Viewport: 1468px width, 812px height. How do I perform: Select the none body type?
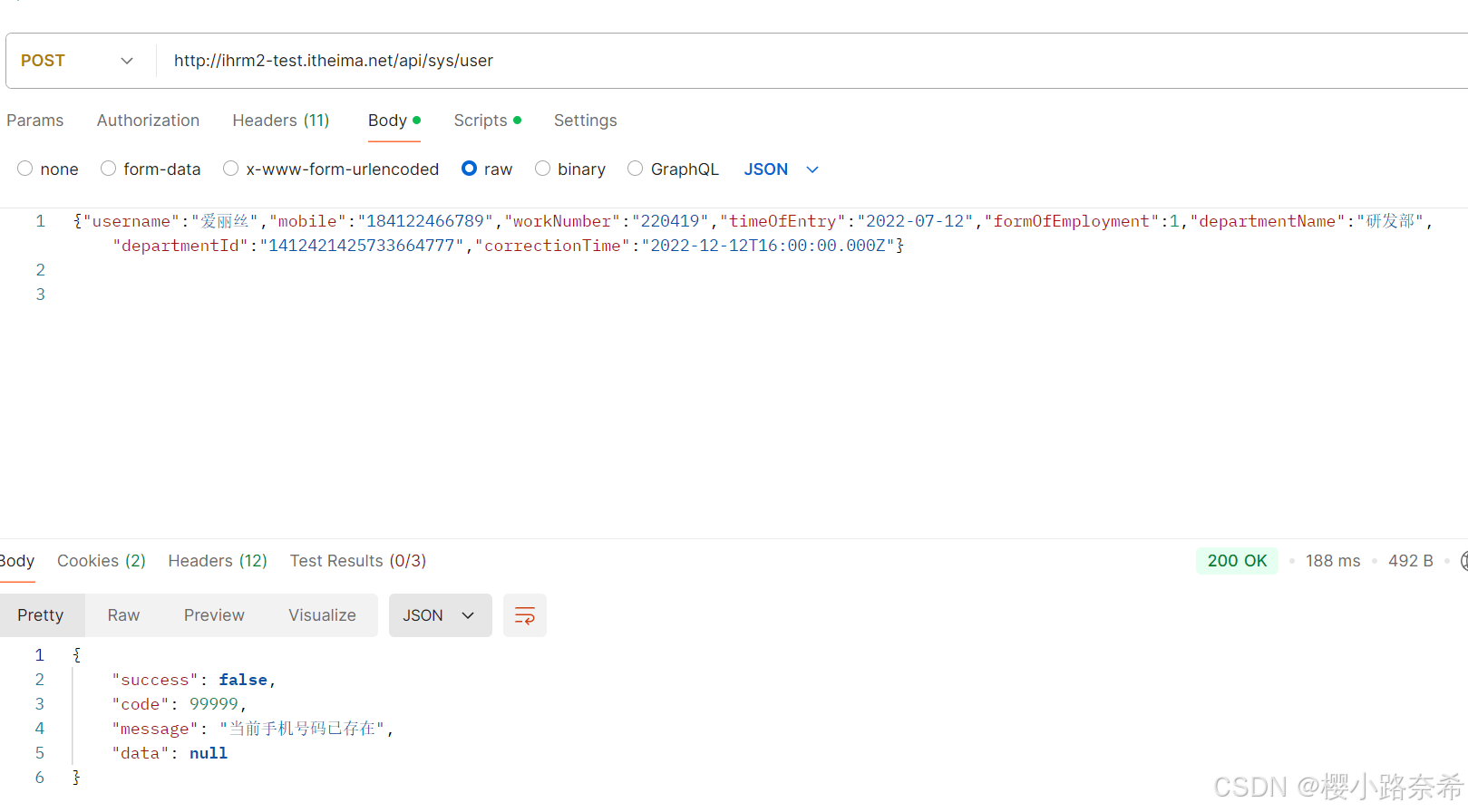[48, 169]
